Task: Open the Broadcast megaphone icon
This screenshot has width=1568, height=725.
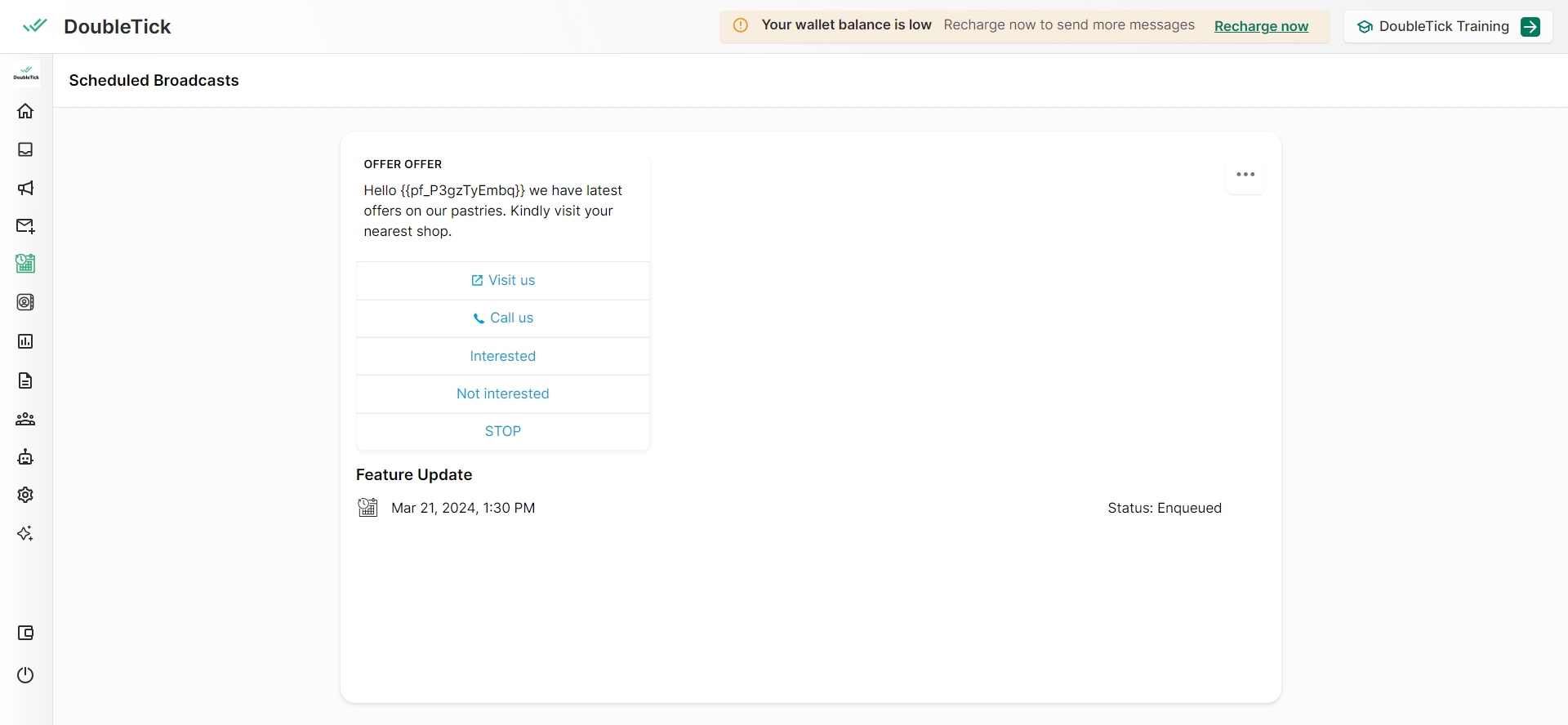Action: (x=25, y=189)
